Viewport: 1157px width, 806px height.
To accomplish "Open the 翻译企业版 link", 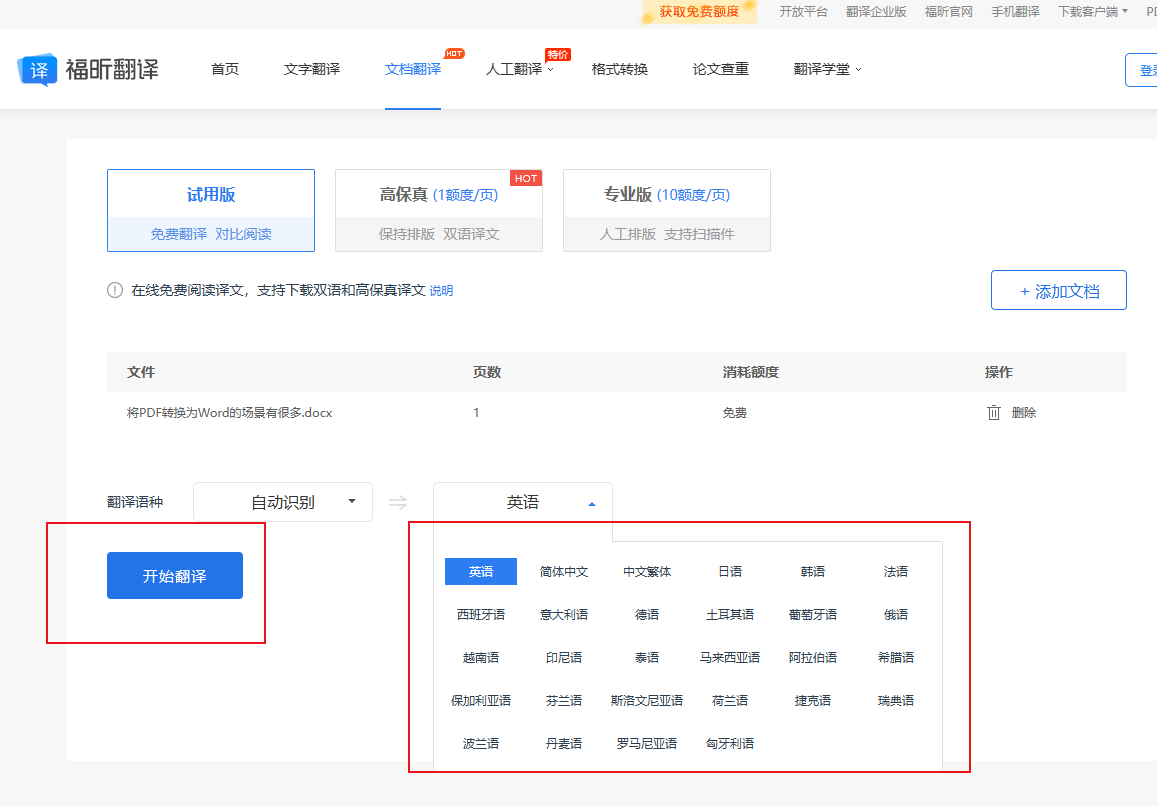I will [876, 12].
